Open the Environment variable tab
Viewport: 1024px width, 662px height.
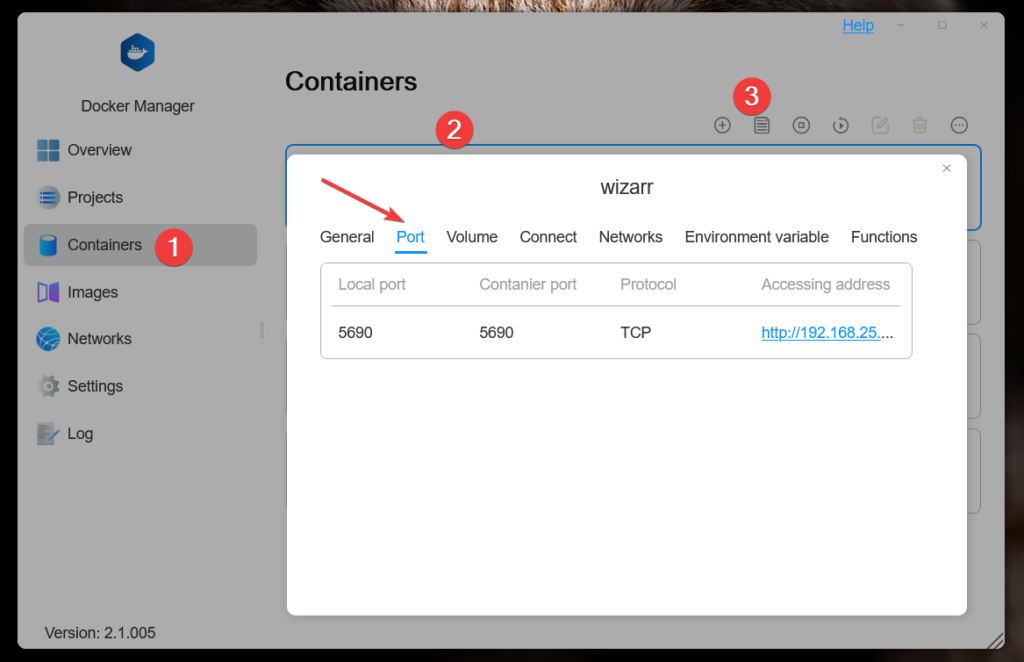[756, 237]
